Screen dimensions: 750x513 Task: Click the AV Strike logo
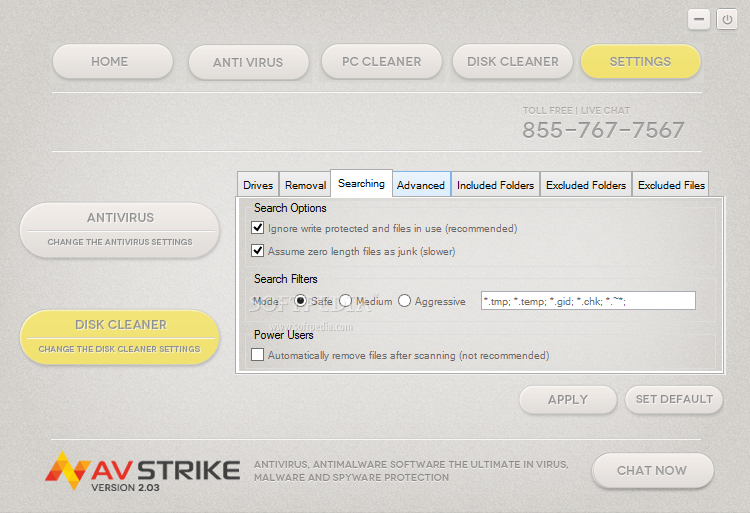coord(143,470)
